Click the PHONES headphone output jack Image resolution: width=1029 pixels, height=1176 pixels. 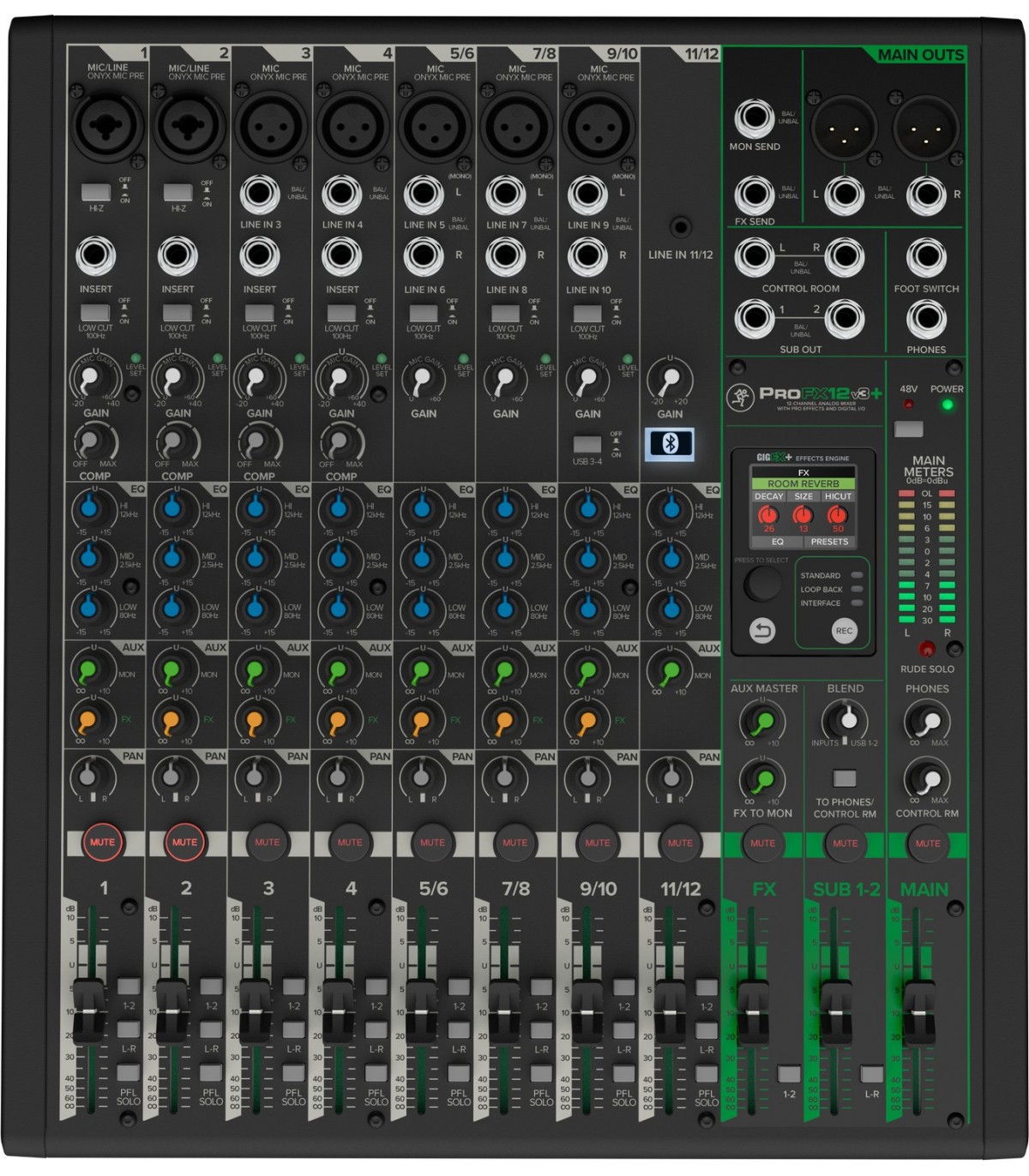pos(926,320)
